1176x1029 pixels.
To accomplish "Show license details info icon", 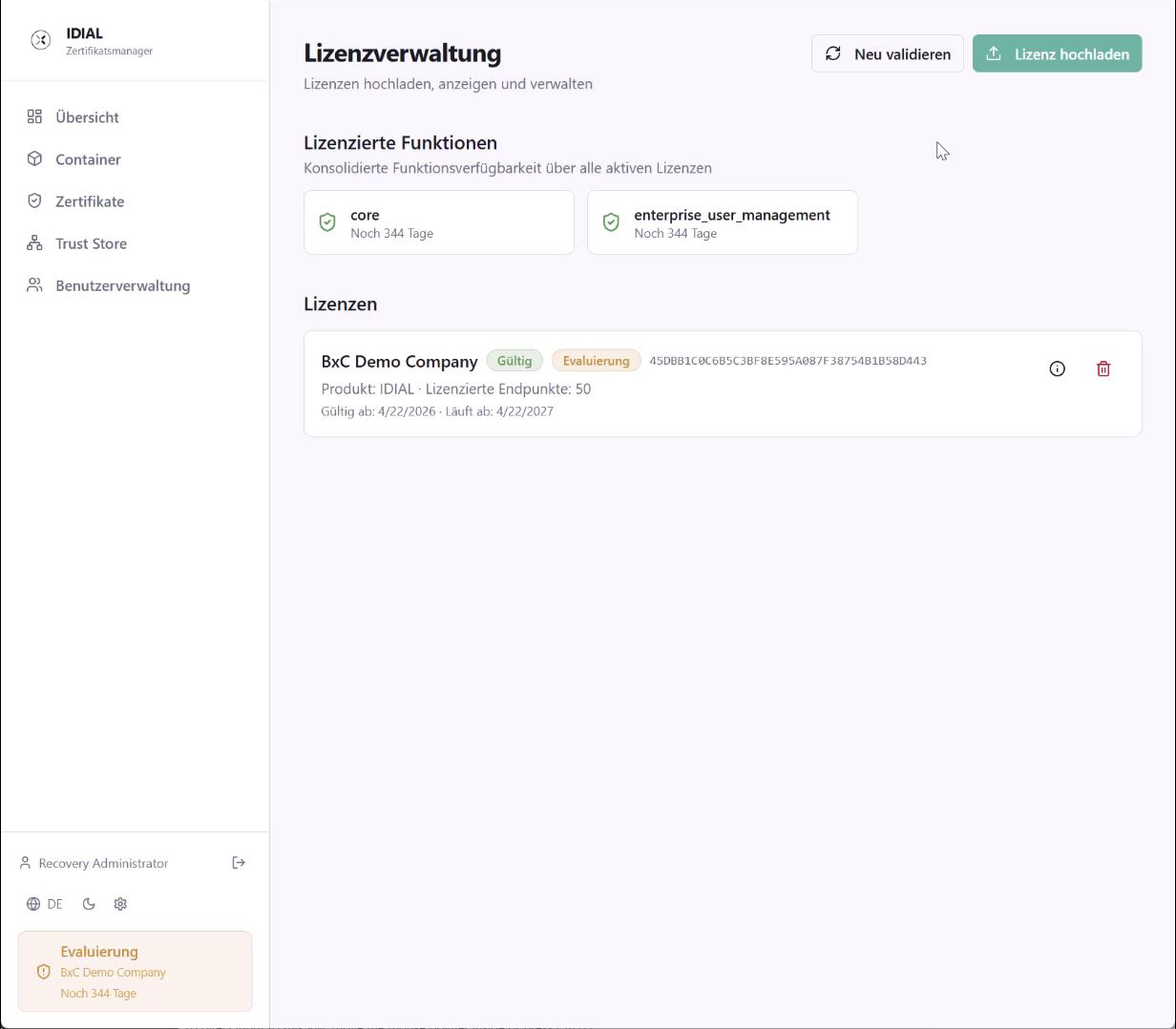I will pos(1057,368).
